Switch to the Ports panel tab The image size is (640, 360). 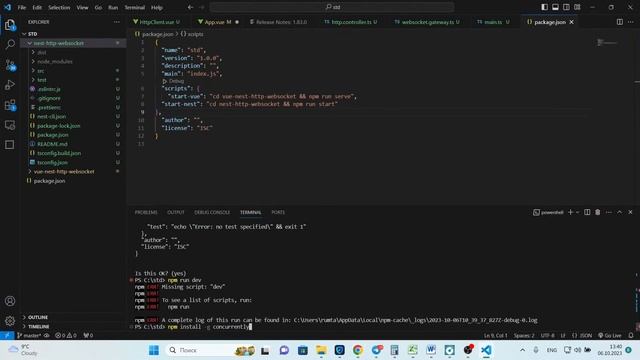point(278,212)
